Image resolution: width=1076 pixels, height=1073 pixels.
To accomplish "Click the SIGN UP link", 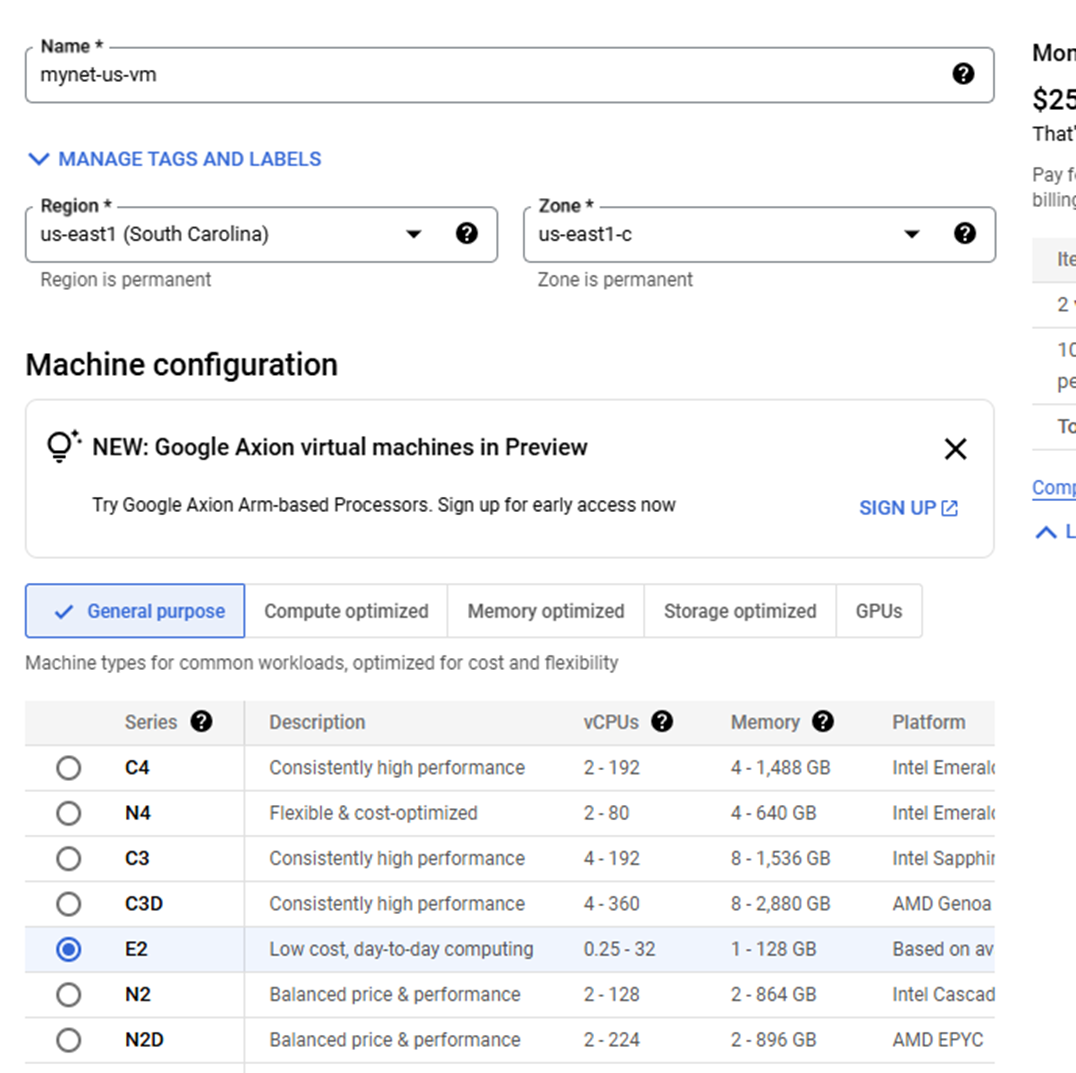I will click(909, 508).
